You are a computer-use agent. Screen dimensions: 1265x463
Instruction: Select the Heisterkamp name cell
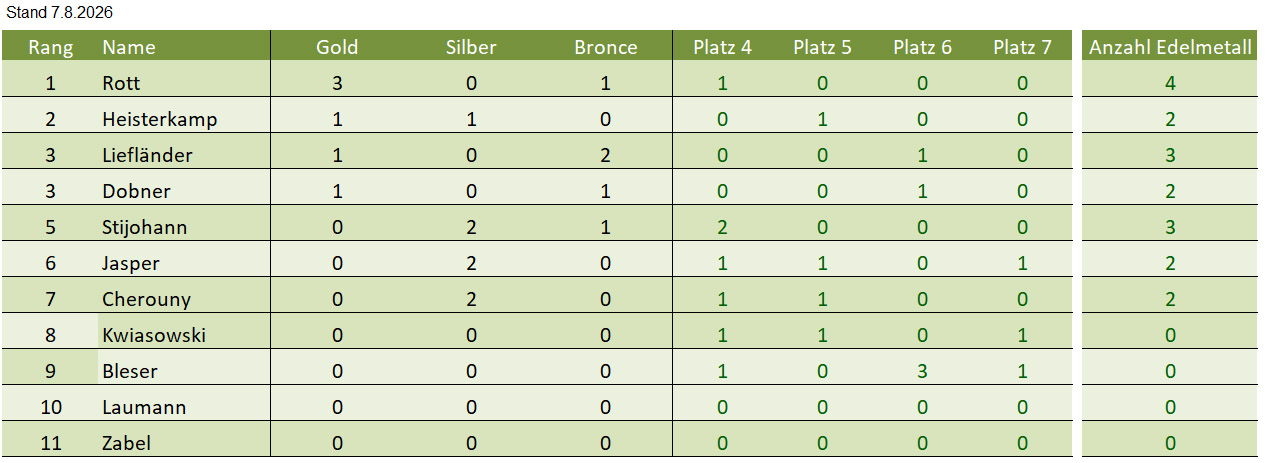coord(184,119)
